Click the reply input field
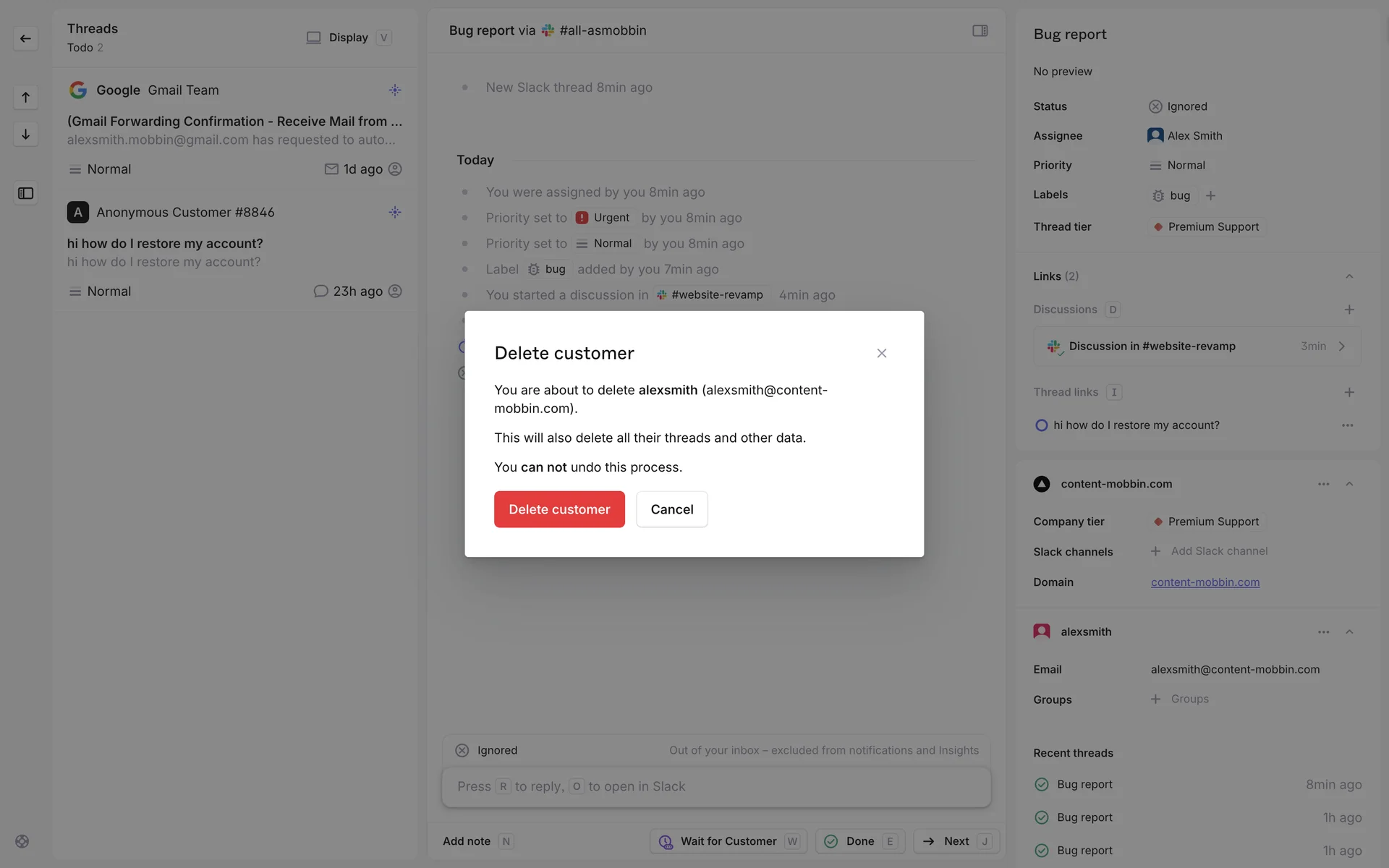 (715, 786)
